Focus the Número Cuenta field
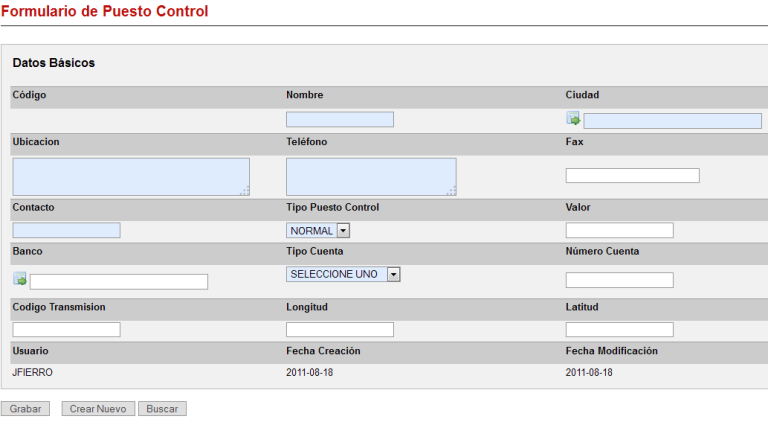768x422 pixels. [x=619, y=280]
